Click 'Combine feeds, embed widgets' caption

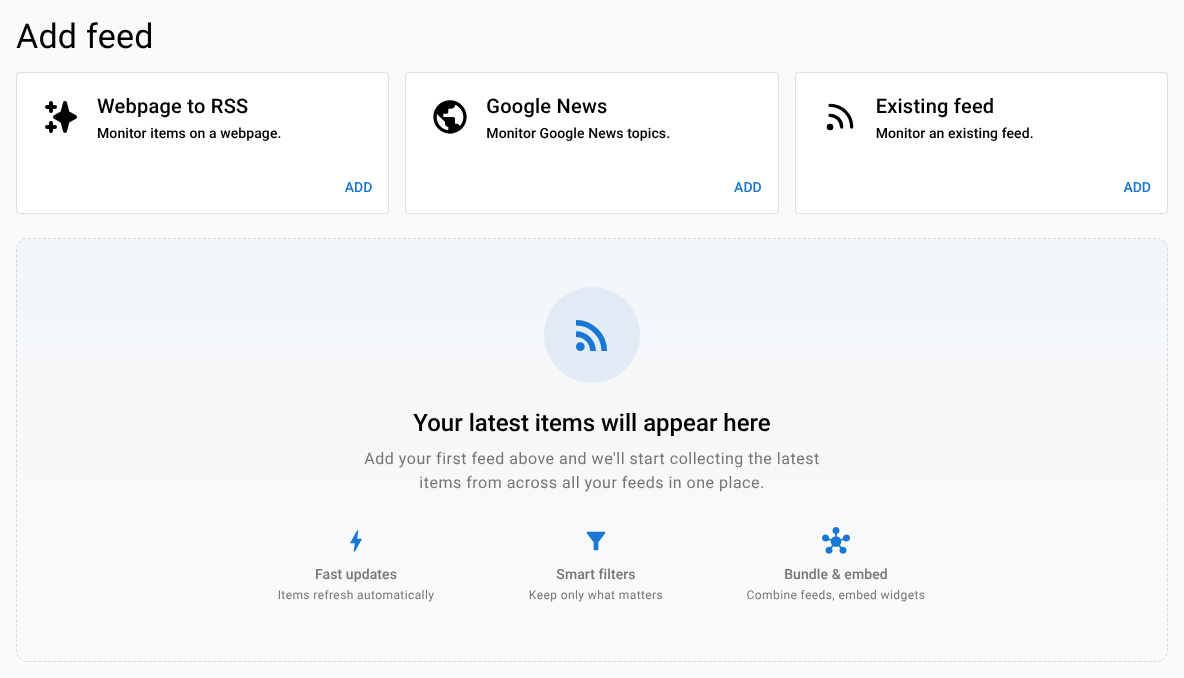coord(836,595)
